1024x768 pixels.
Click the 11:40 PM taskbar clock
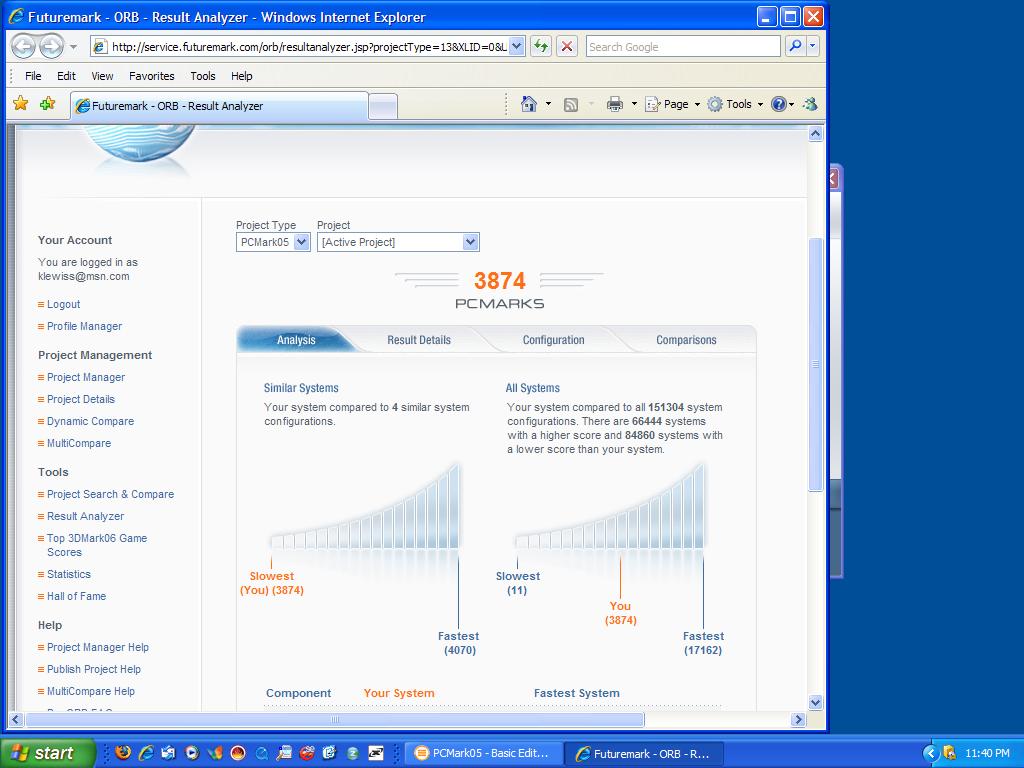point(987,754)
